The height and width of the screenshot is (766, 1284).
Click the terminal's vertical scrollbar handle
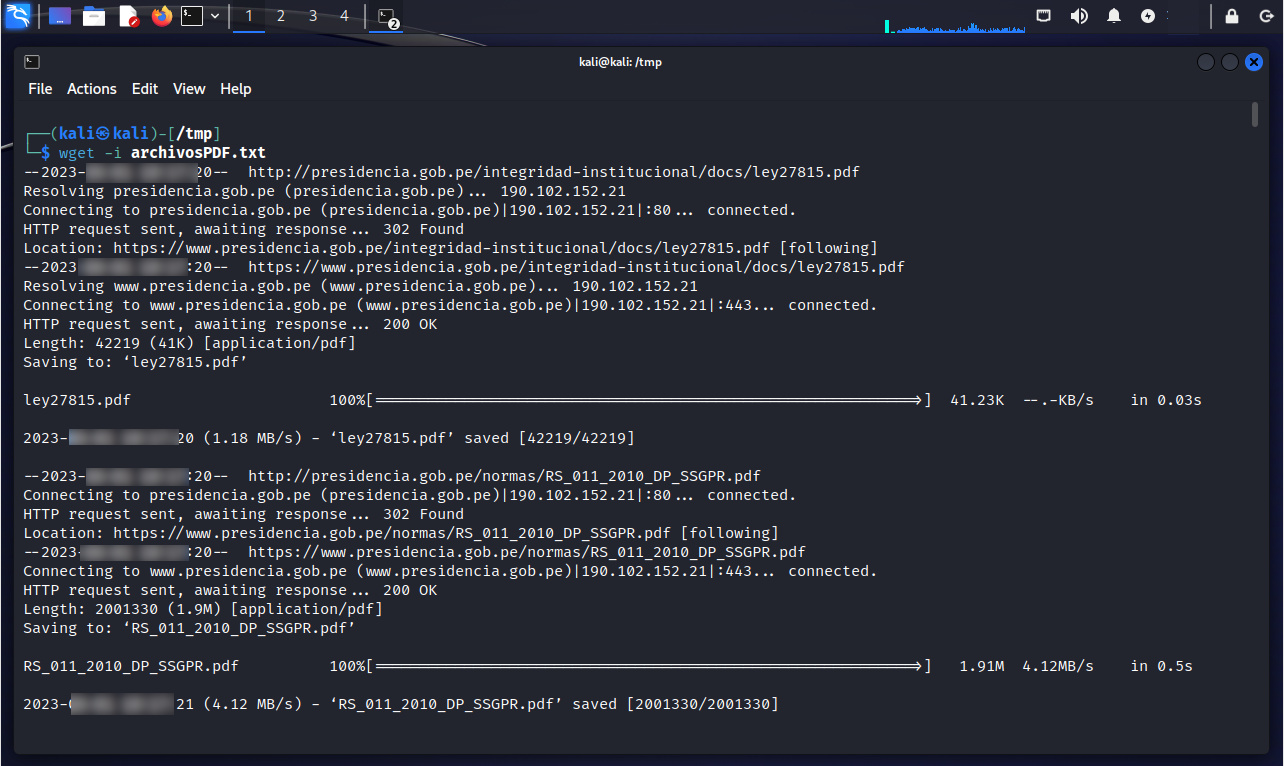(1255, 114)
